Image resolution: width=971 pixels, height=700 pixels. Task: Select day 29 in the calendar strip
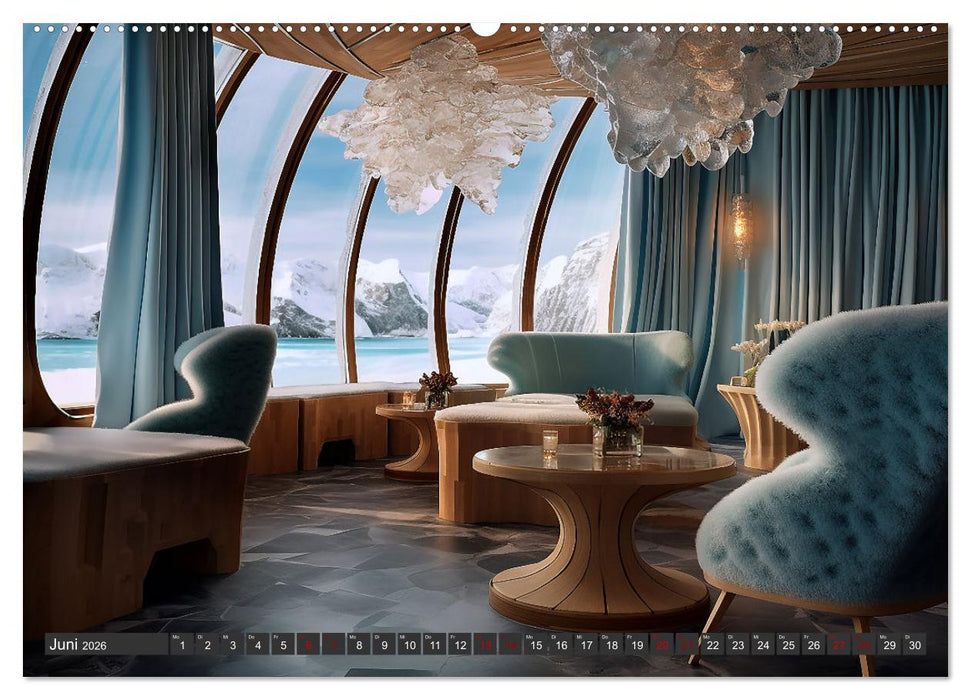[x=889, y=644]
